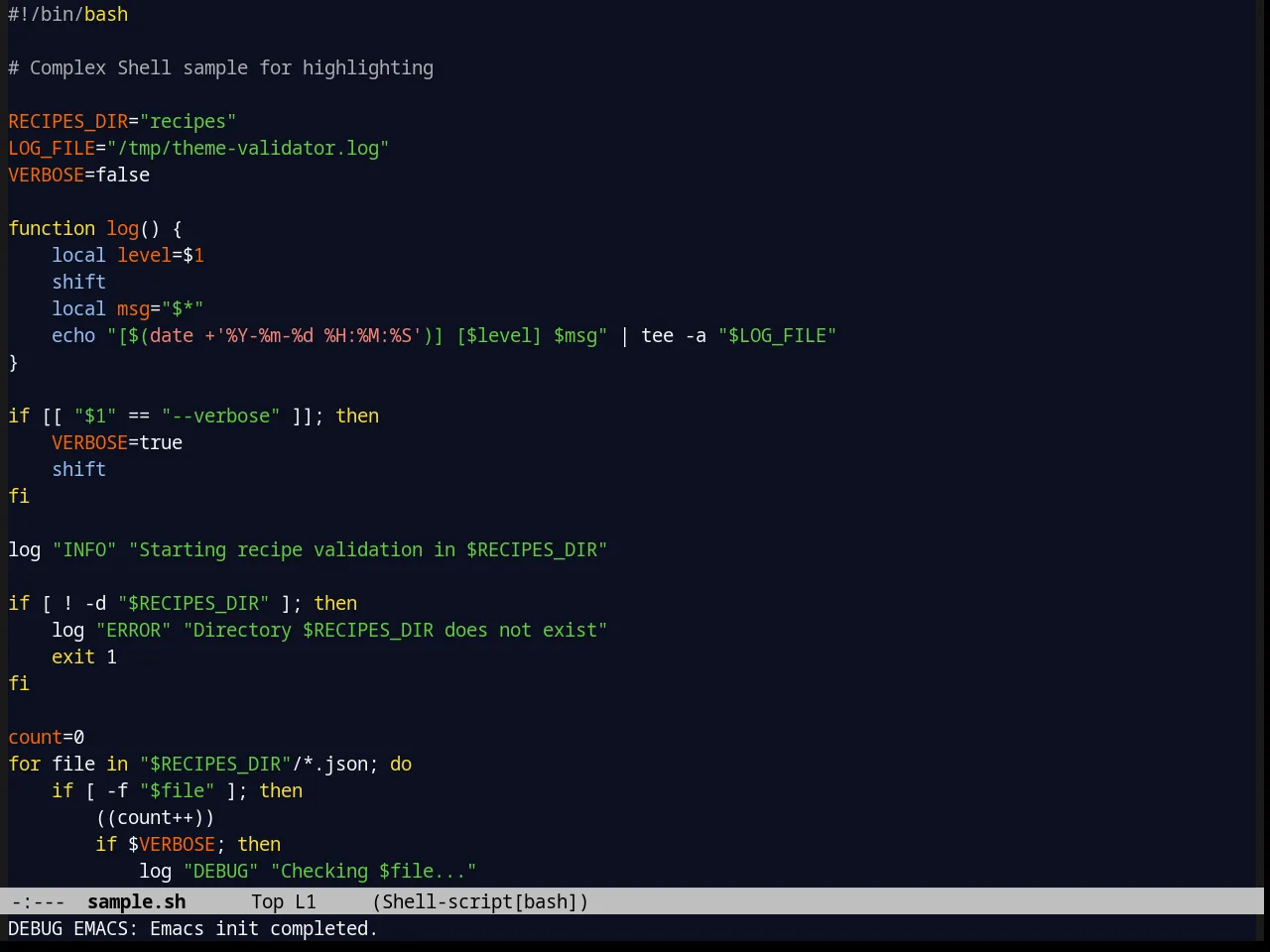Click the Top position indicator in mode line
1270x952 pixels.
268,901
